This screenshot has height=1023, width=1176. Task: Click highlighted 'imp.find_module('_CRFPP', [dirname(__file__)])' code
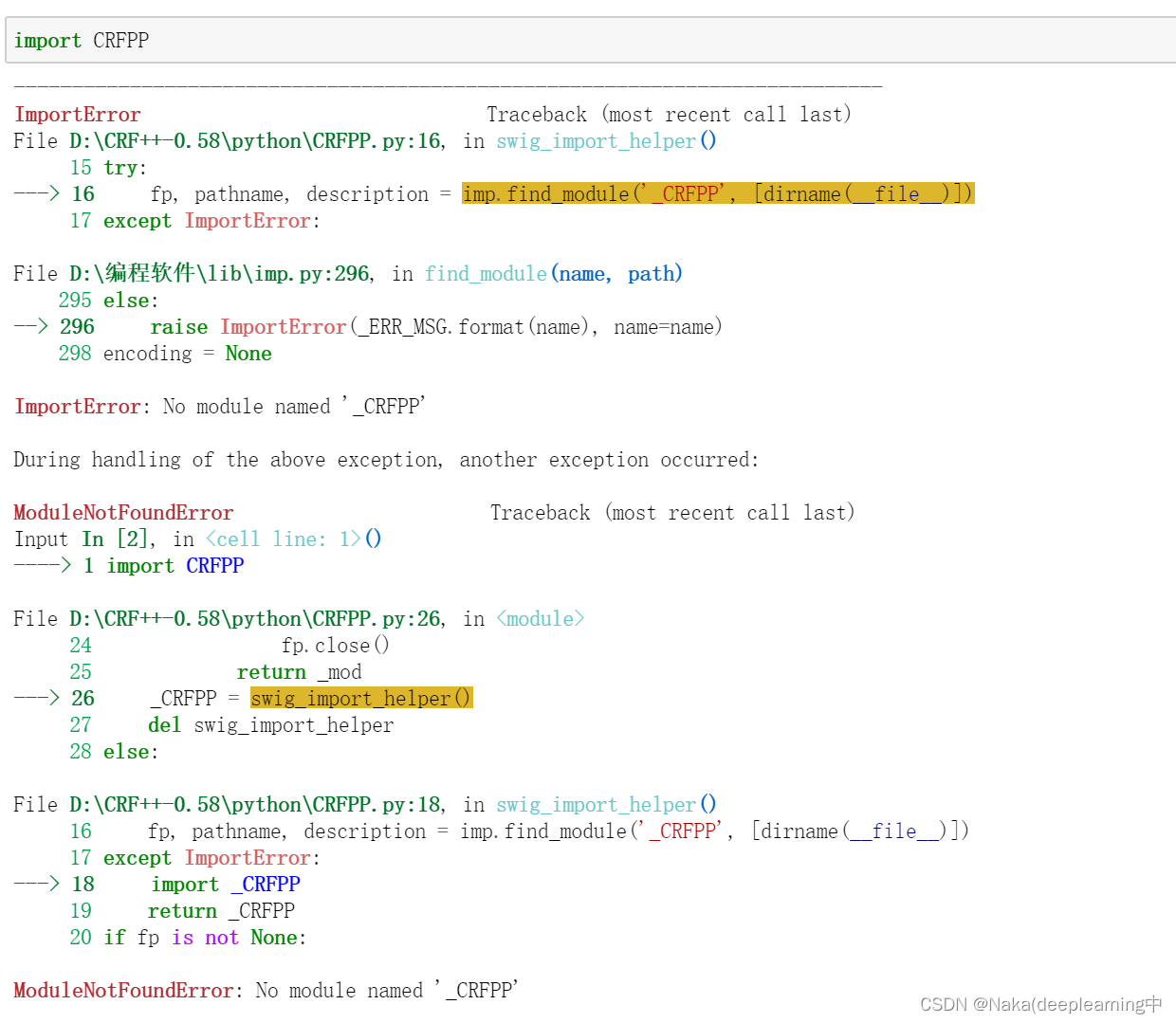(x=718, y=194)
